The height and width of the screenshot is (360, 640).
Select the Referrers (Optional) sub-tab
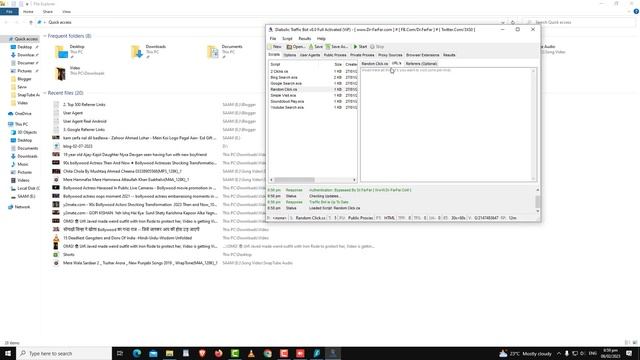[x=421, y=64]
